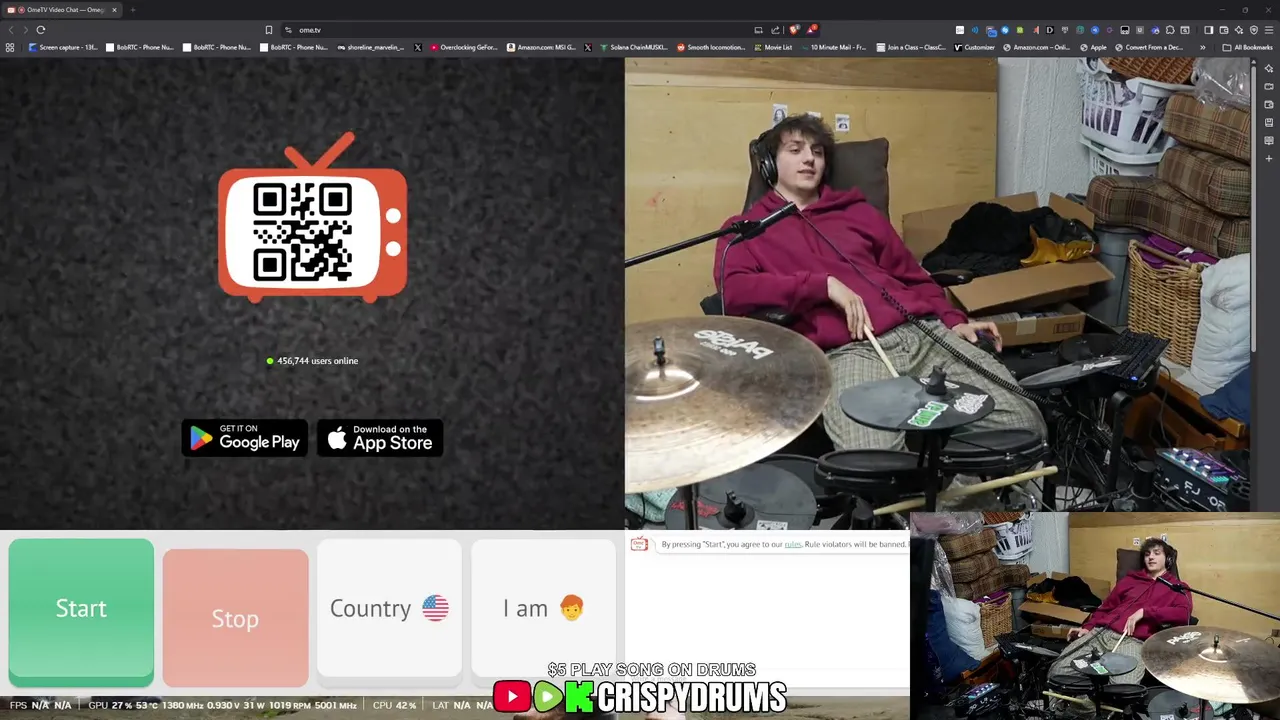Viewport: 1280px width, 720px height.
Task: Open the 'Movie List' bookmark
Action: (773, 47)
